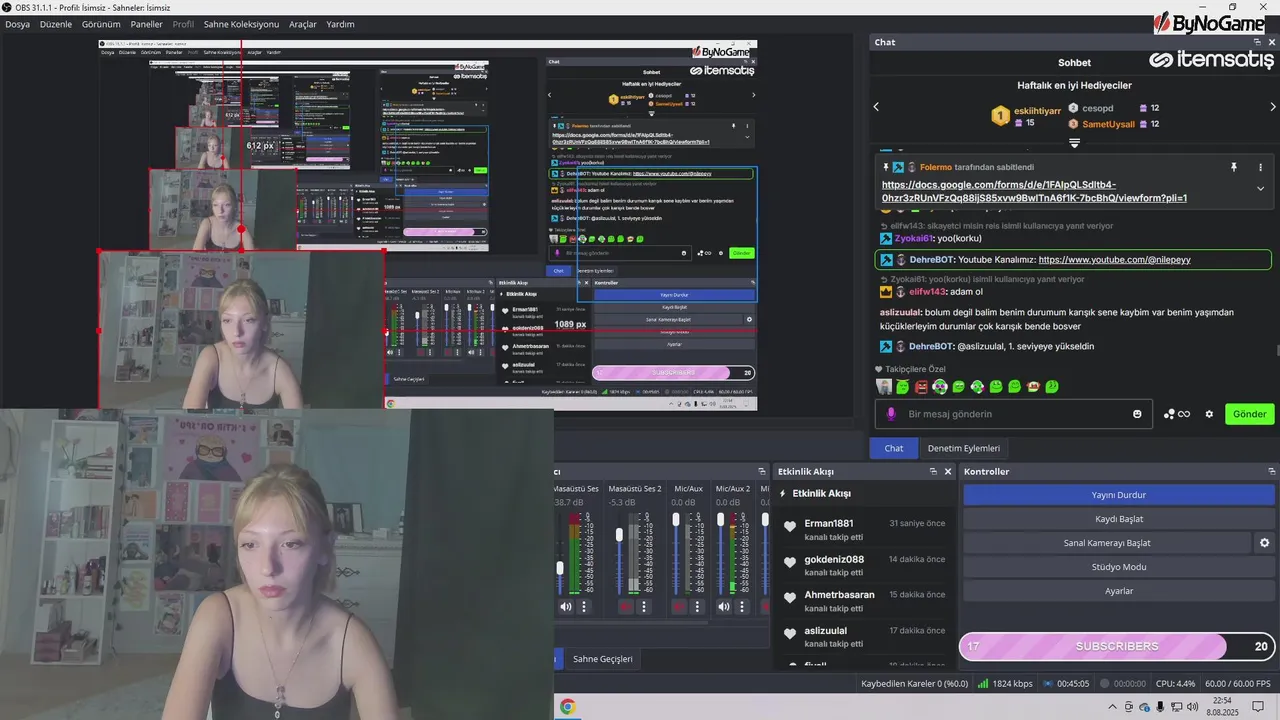
Task: Adjust the Masaüstü Ses 2 volume slider
Action: [x=619, y=536]
